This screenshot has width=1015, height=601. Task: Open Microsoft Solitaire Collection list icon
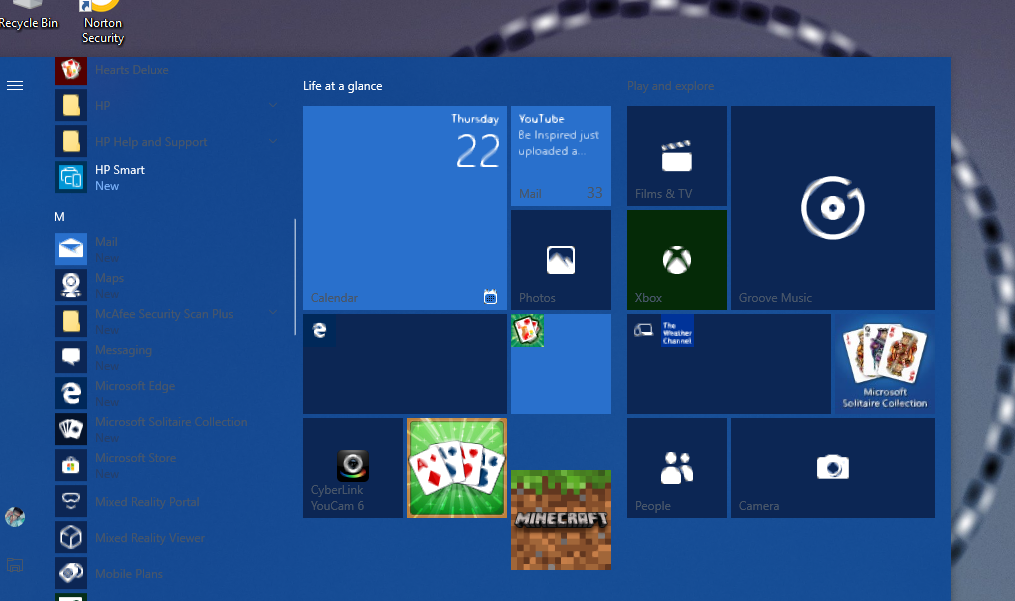[x=71, y=429]
